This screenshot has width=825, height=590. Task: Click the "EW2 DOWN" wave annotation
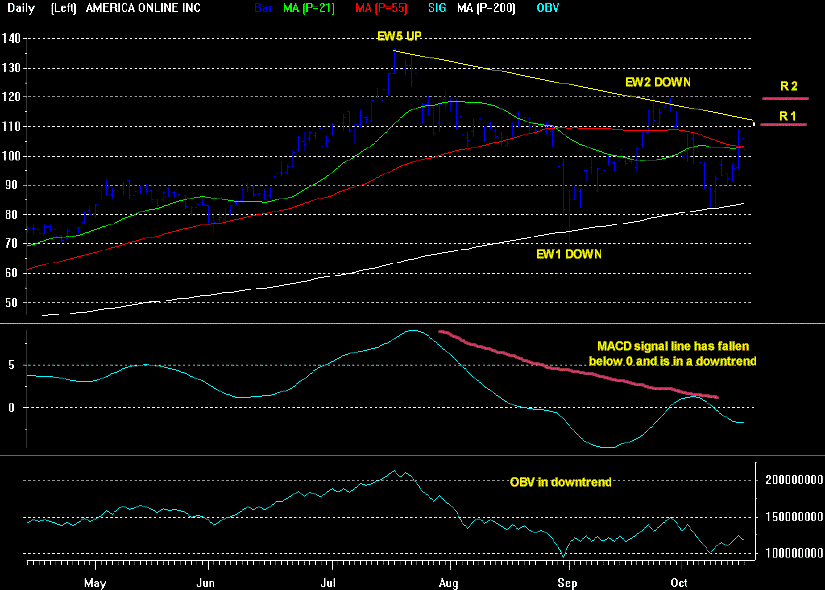click(x=658, y=82)
